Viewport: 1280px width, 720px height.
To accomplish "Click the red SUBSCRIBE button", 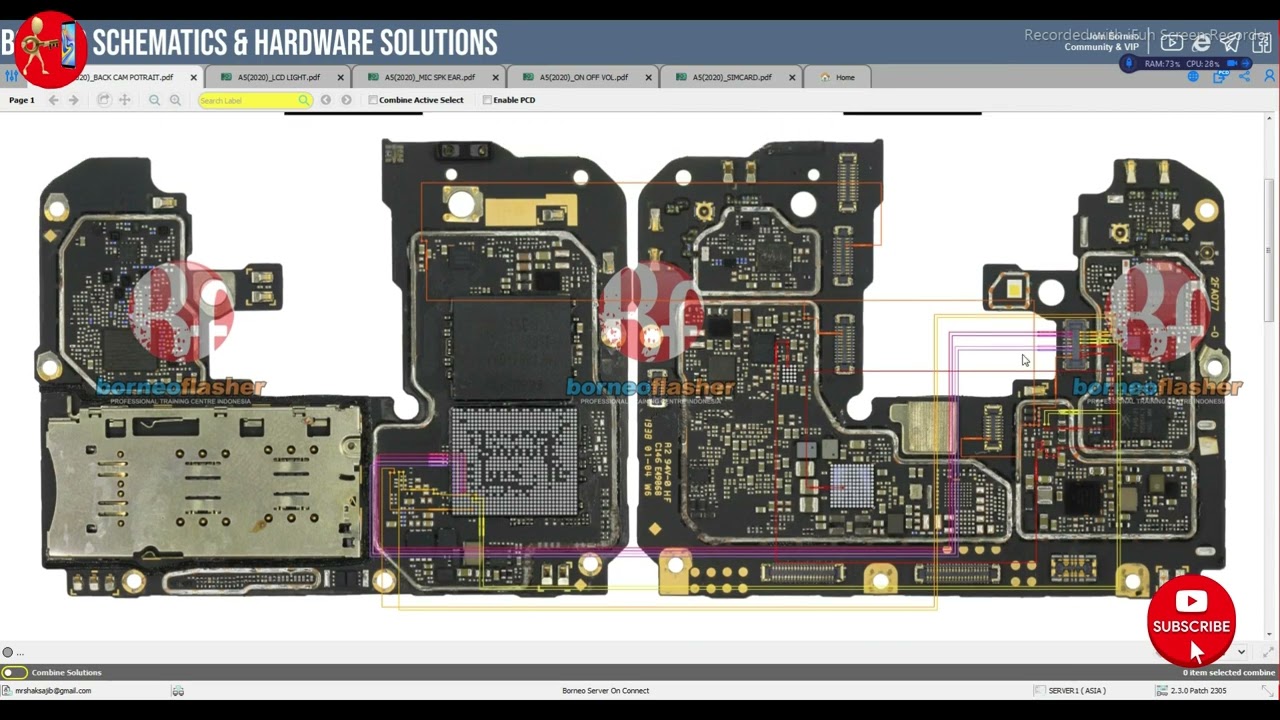I will point(1191,621).
